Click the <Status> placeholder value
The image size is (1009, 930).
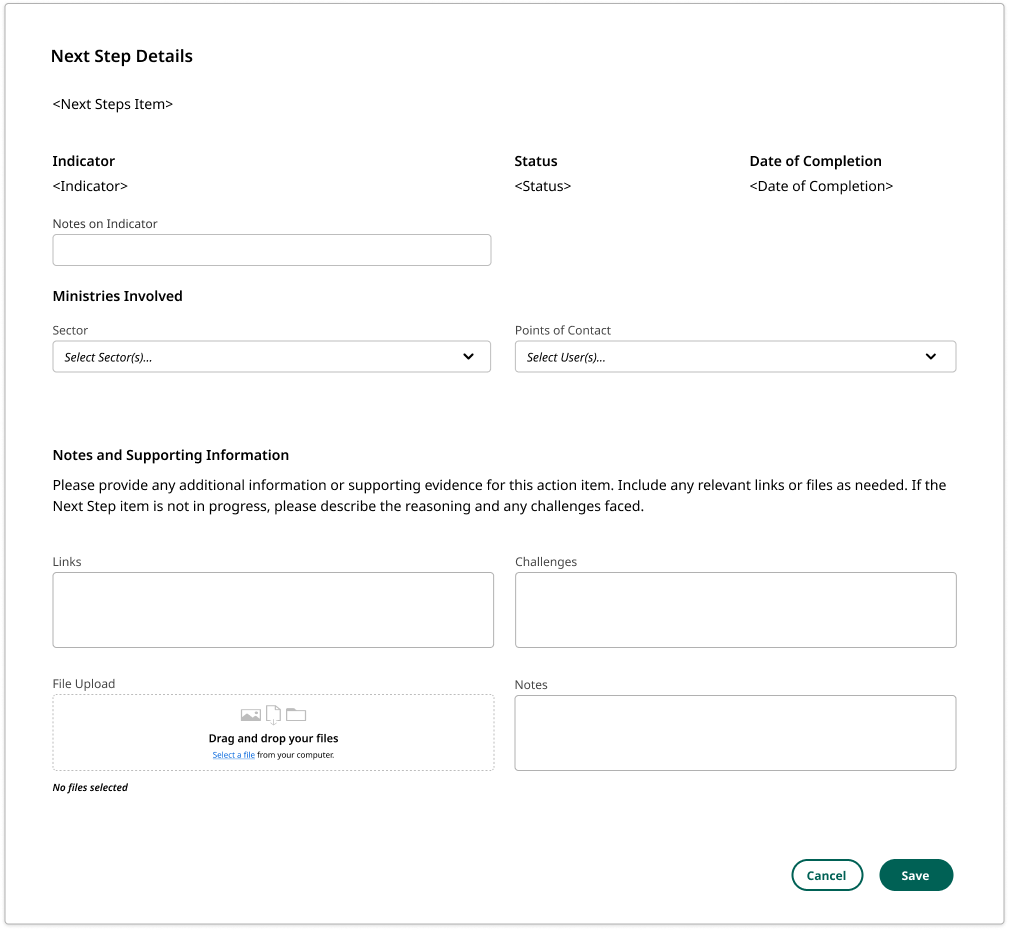(543, 186)
